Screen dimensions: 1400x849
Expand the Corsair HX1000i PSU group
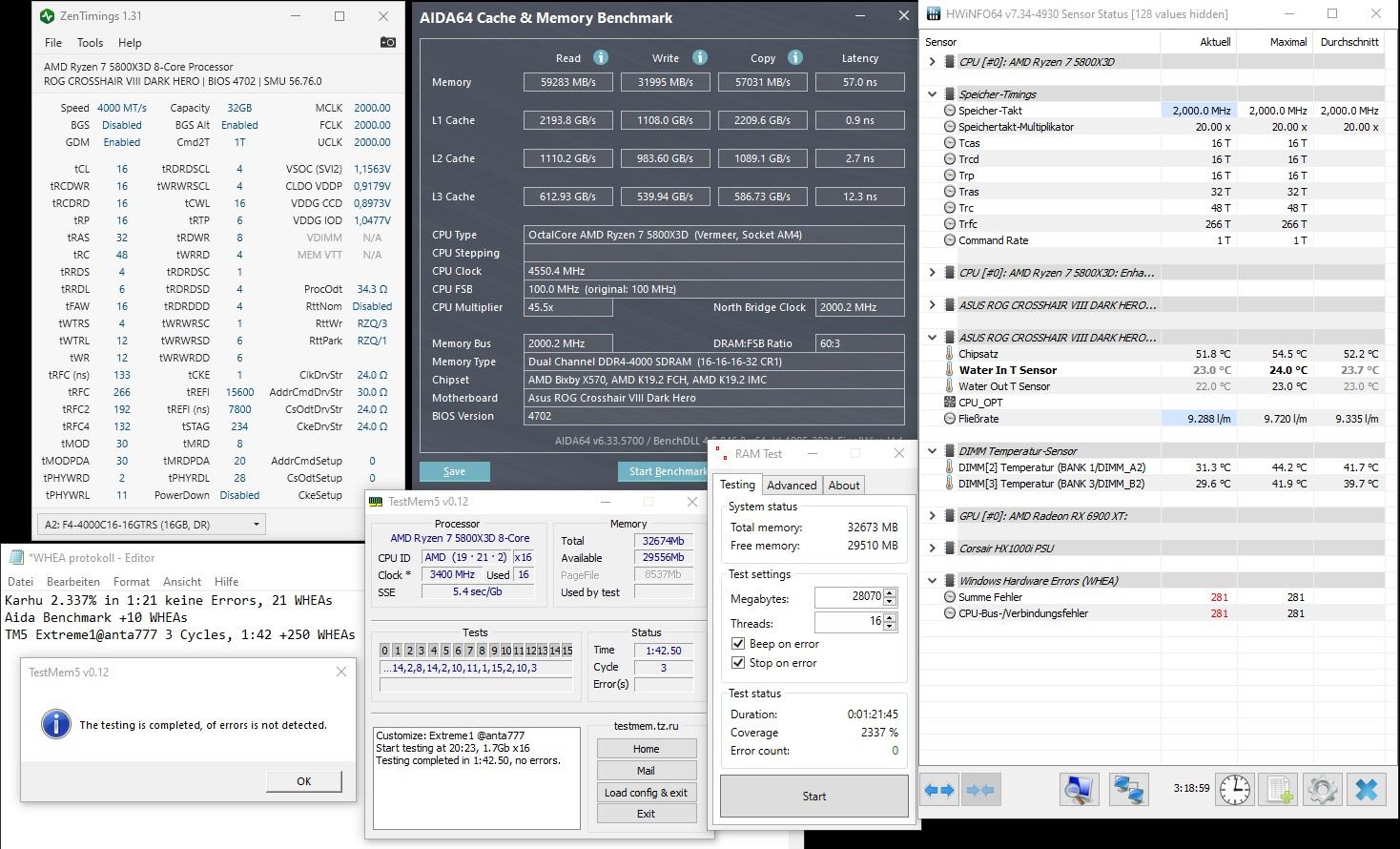[x=932, y=549]
